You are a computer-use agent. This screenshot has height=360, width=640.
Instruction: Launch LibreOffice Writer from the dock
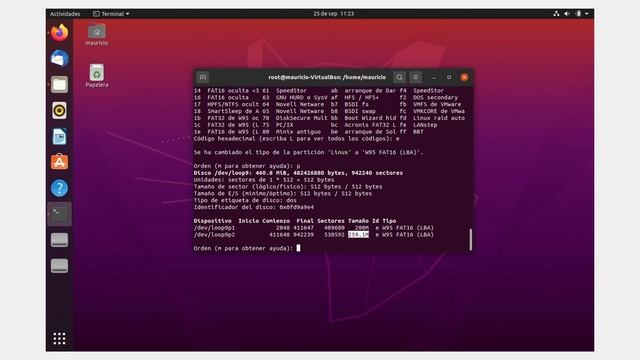click(x=60, y=136)
